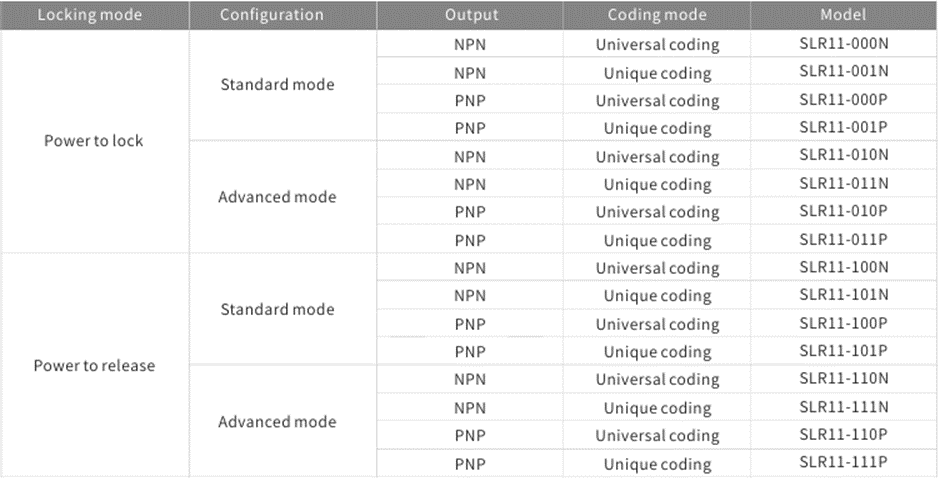Click the Configuration column header
940x486 pixels.
(272, 15)
